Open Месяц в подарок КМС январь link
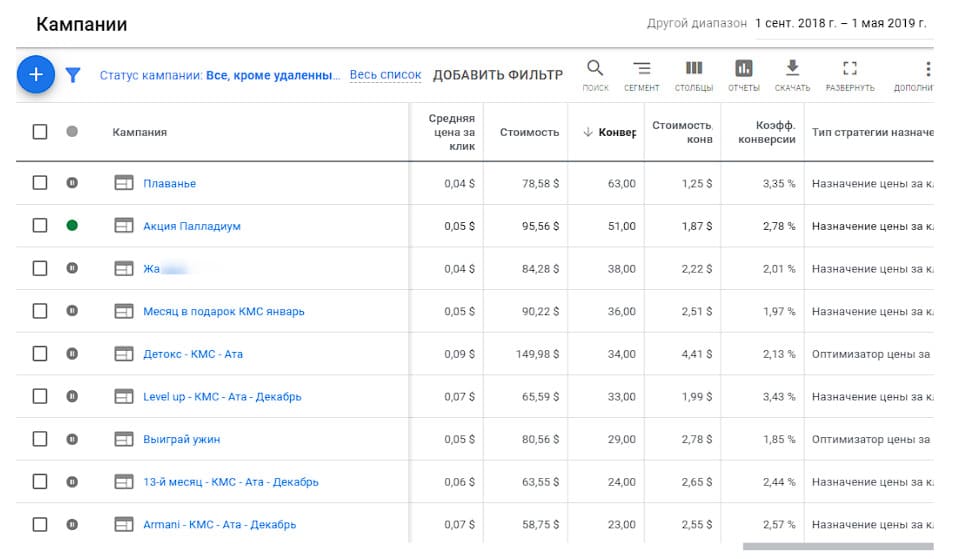The height and width of the screenshot is (559, 961). pos(224,311)
